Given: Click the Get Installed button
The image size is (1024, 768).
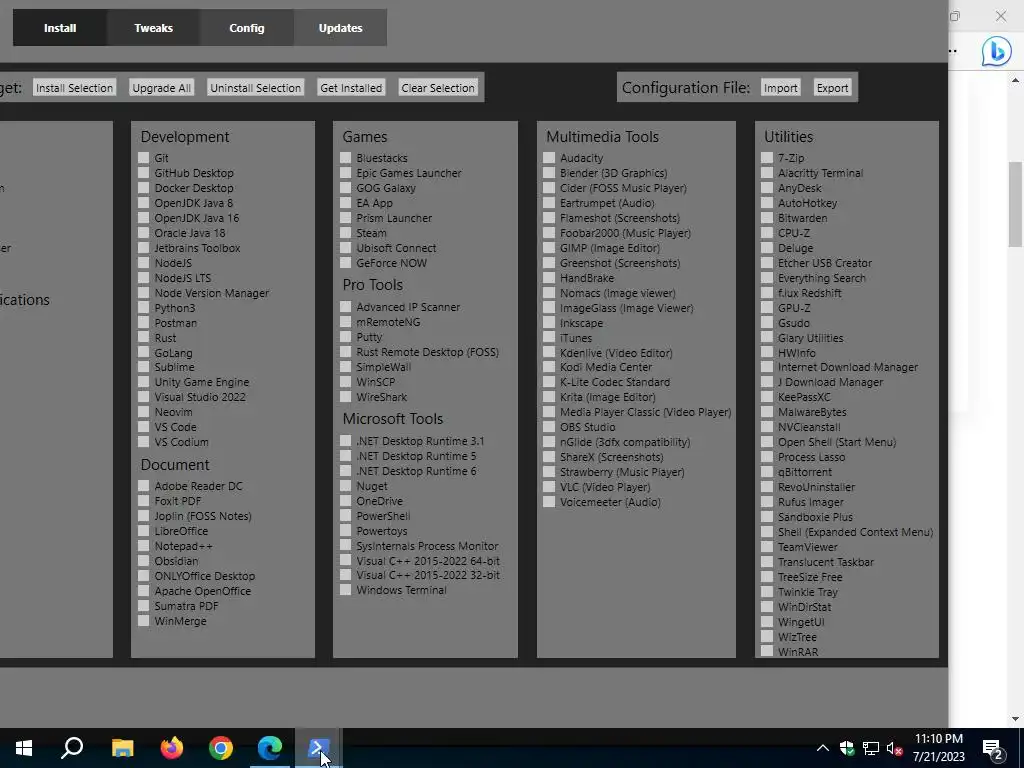Looking at the screenshot, I should point(351,88).
